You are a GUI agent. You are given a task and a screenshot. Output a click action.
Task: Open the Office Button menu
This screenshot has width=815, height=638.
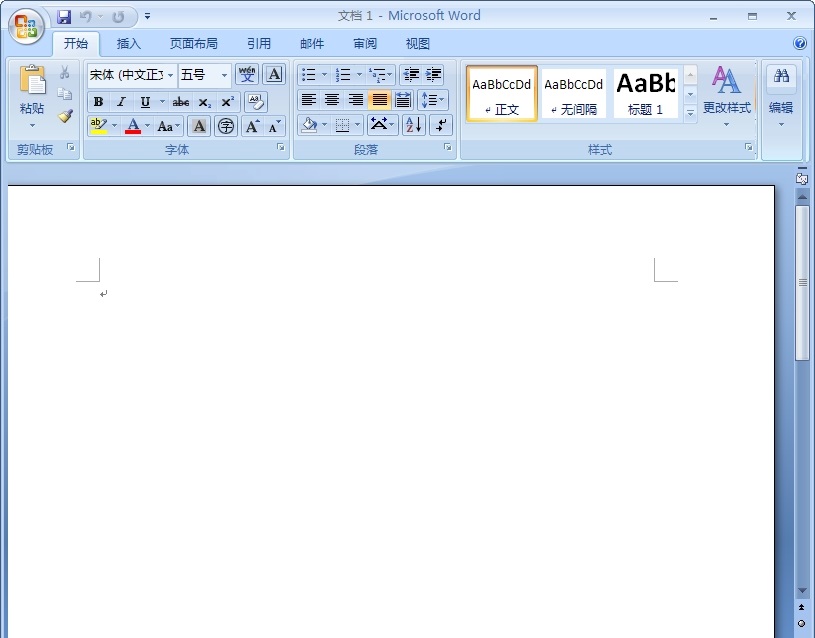click(x=26, y=26)
